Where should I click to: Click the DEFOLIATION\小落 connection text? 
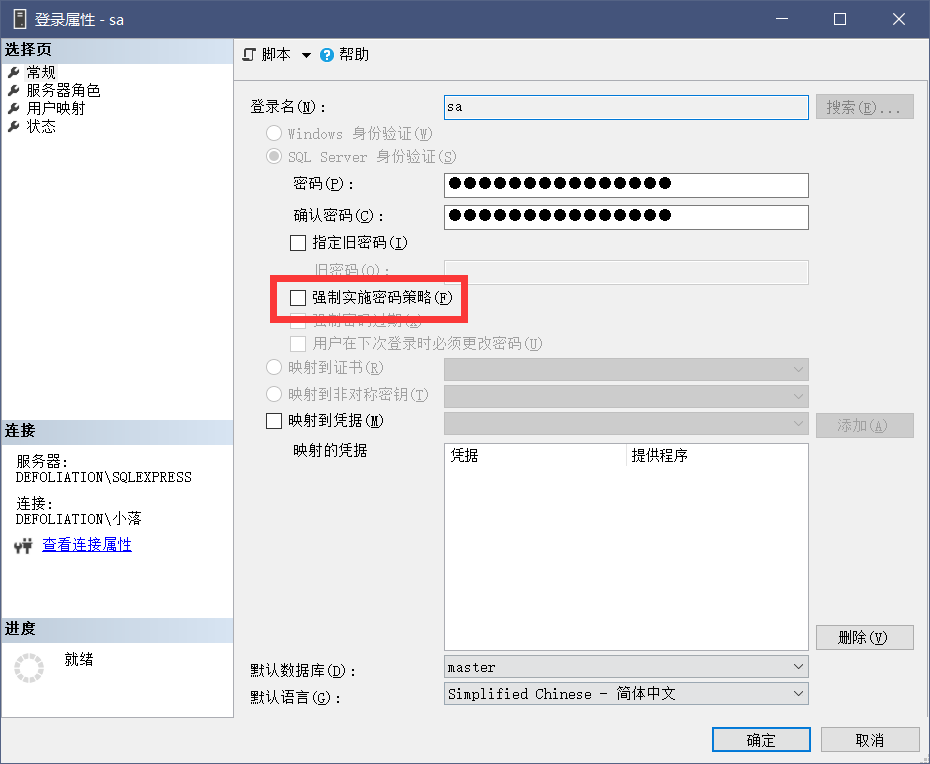(78, 519)
